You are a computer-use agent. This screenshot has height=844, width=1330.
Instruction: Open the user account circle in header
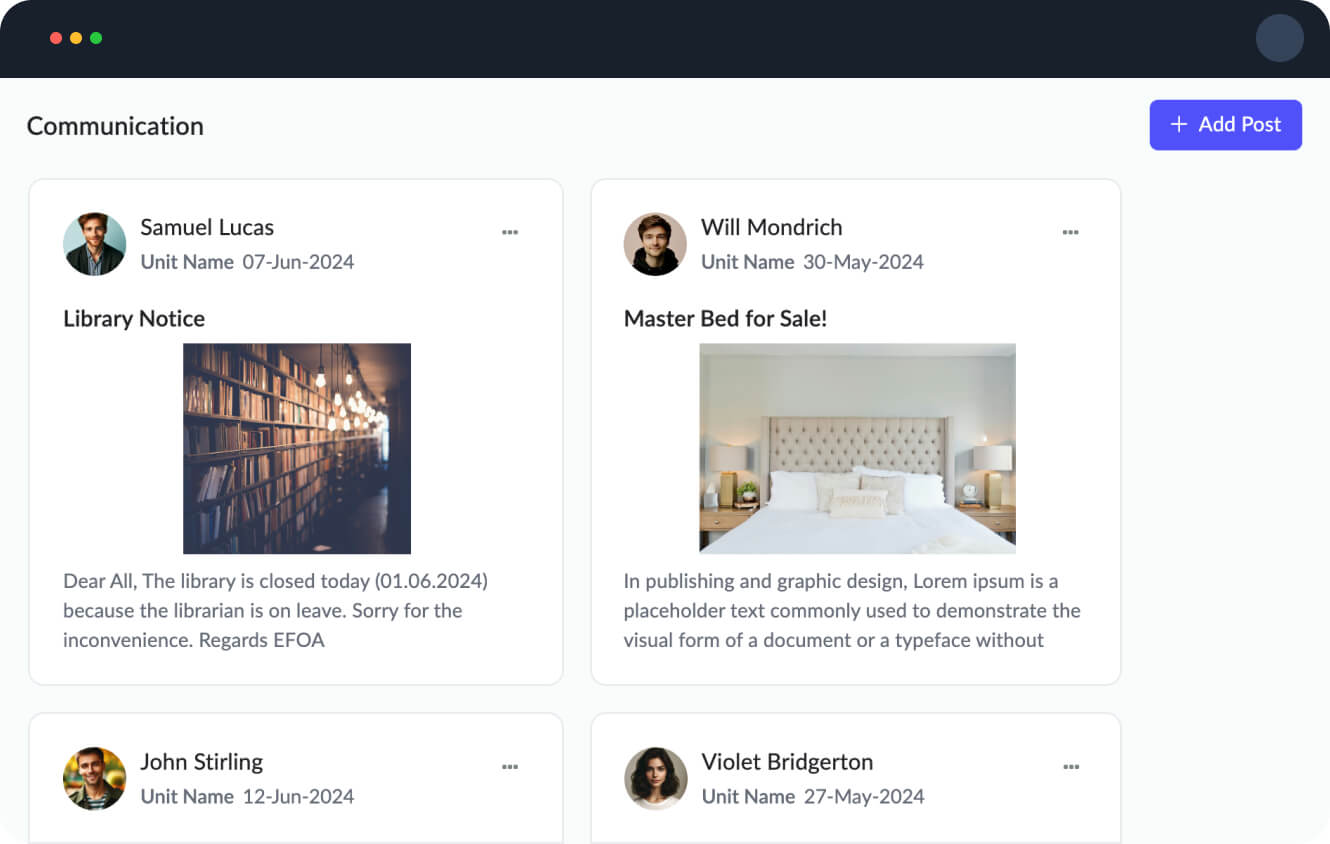(1279, 39)
